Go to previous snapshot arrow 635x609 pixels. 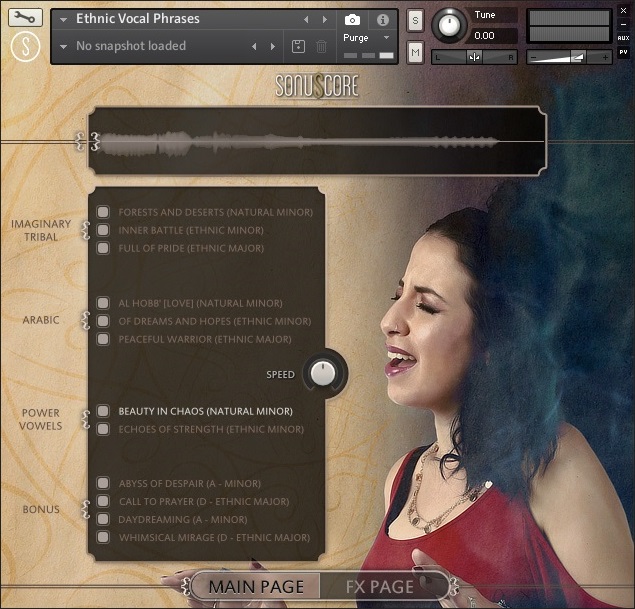coord(254,46)
